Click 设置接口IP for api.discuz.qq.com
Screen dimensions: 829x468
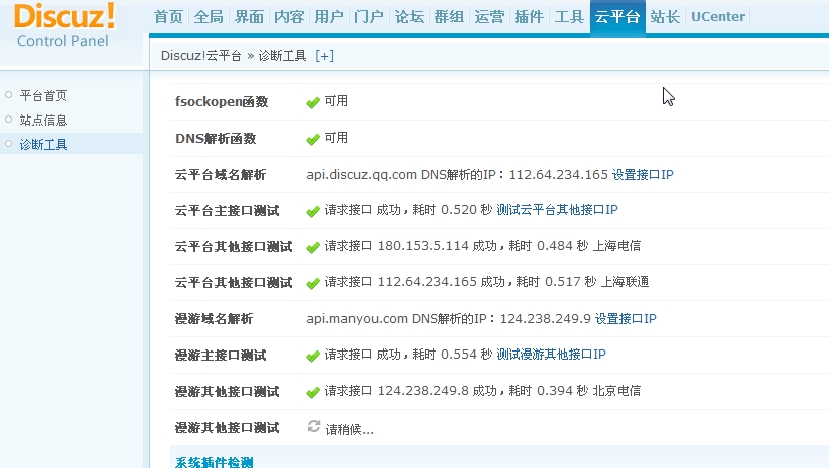642,175
